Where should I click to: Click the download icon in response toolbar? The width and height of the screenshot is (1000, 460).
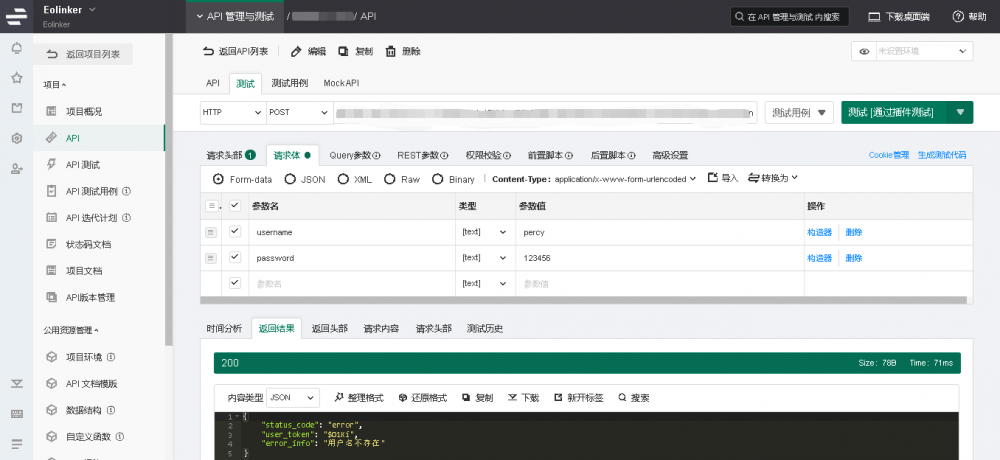(513, 397)
